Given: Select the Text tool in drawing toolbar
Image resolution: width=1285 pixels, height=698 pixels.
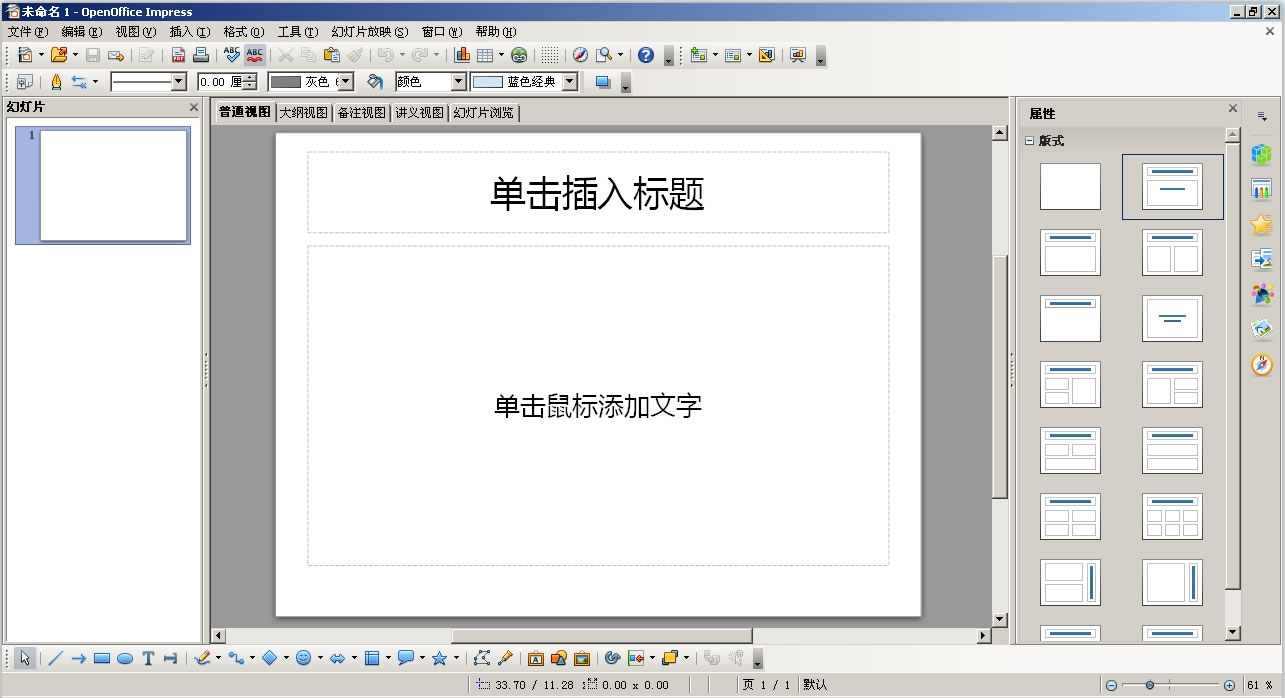Looking at the screenshot, I should [x=148, y=658].
